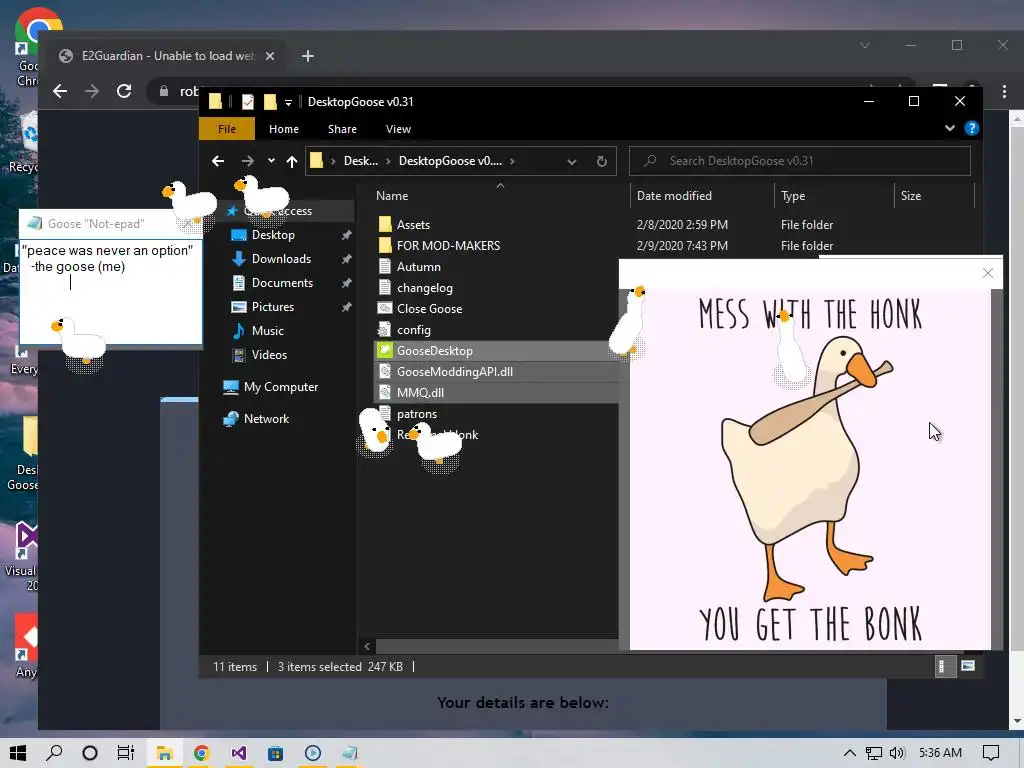The height and width of the screenshot is (768, 1024).
Task: Select the FOR MOD-MAKERS folder
Action: click(448, 246)
